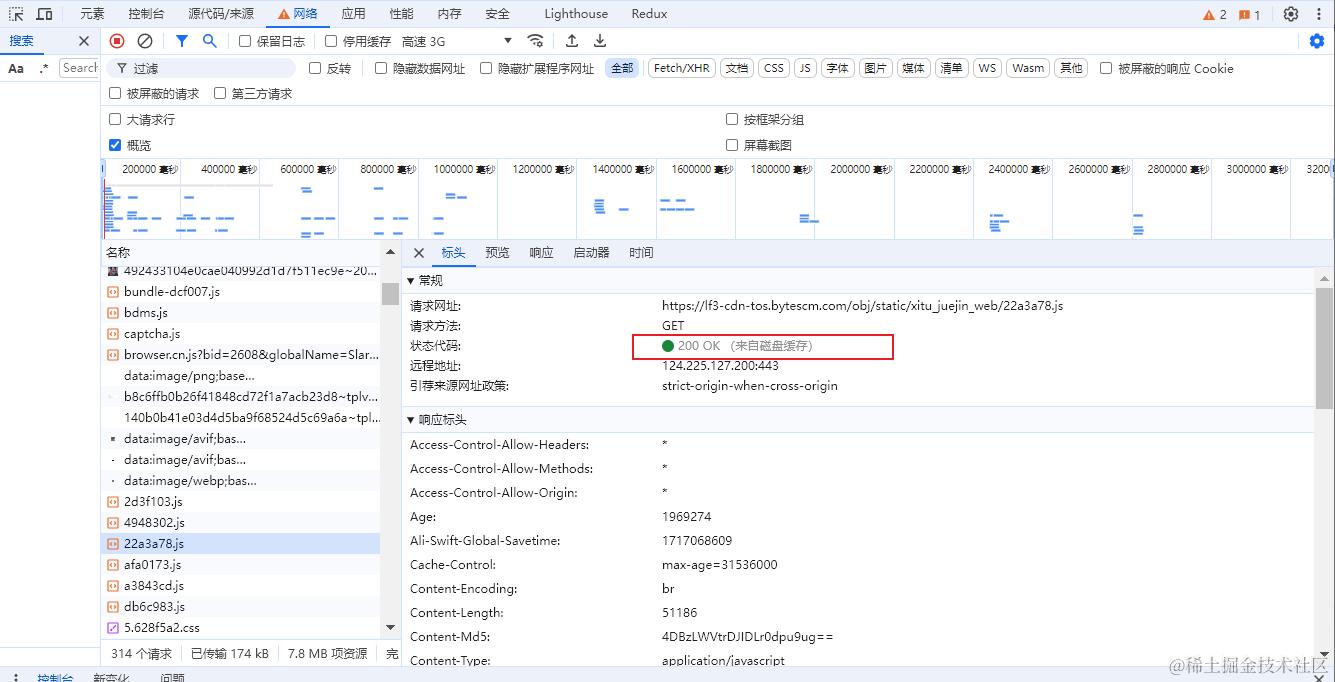The image size is (1335, 682).
Task: Open the 响应 details tab
Action: click(541, 253)
